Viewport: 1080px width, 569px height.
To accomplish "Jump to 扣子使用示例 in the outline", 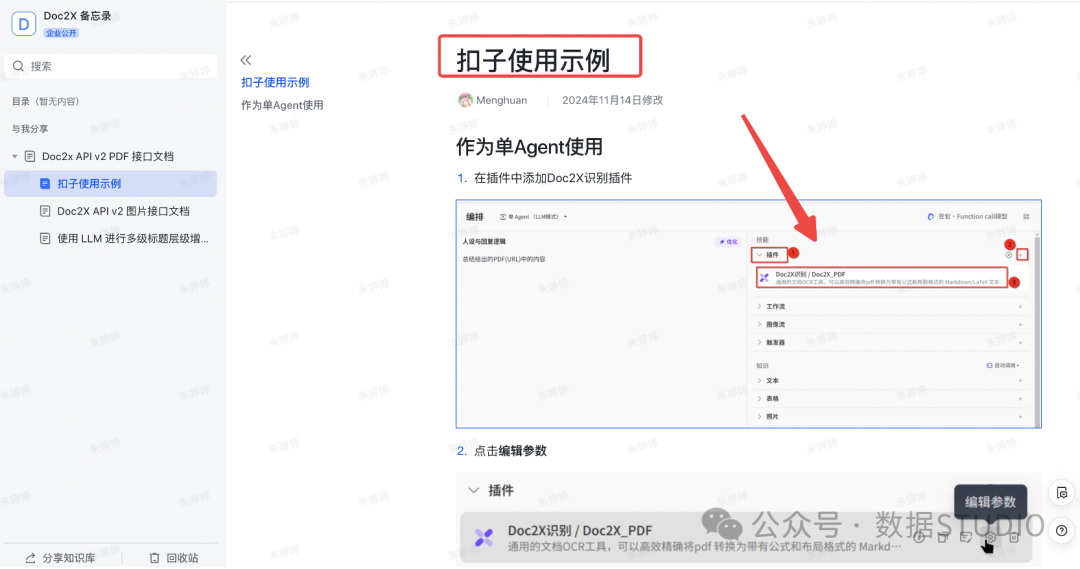I will point(275,83).
